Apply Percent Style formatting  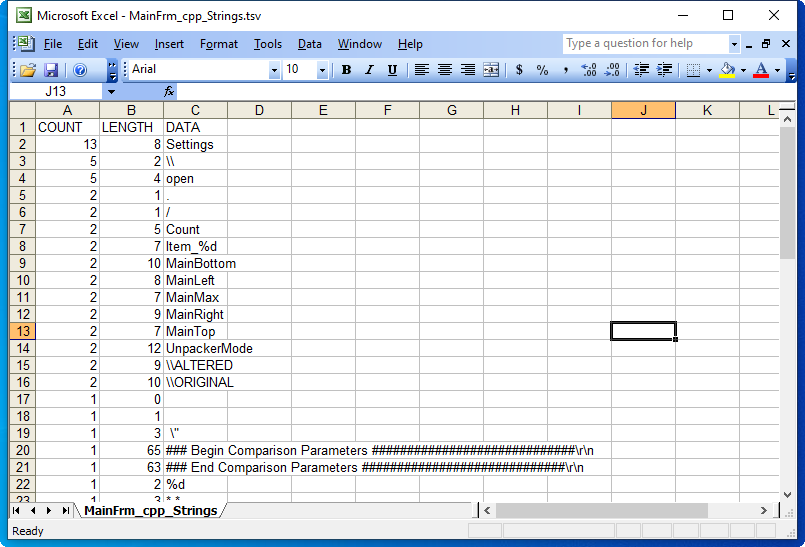tap(542, 70)
